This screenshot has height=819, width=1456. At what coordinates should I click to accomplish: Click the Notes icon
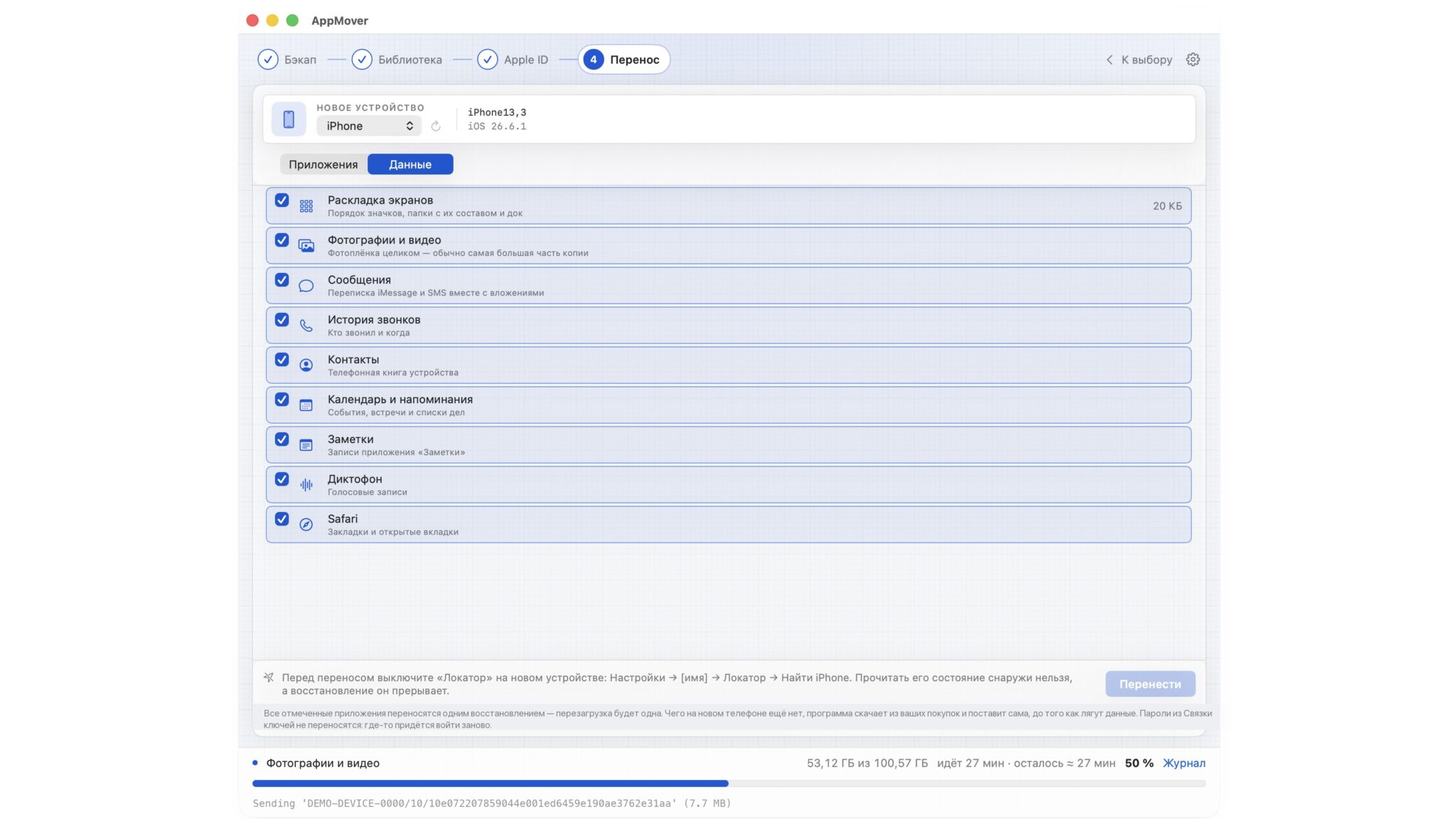tap(306, 445)
